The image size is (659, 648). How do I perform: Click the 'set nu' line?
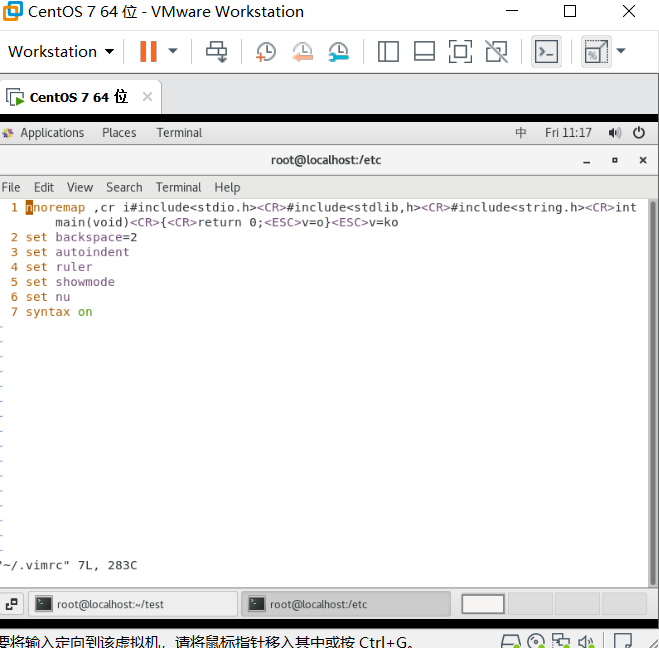(x=48, y=297)
